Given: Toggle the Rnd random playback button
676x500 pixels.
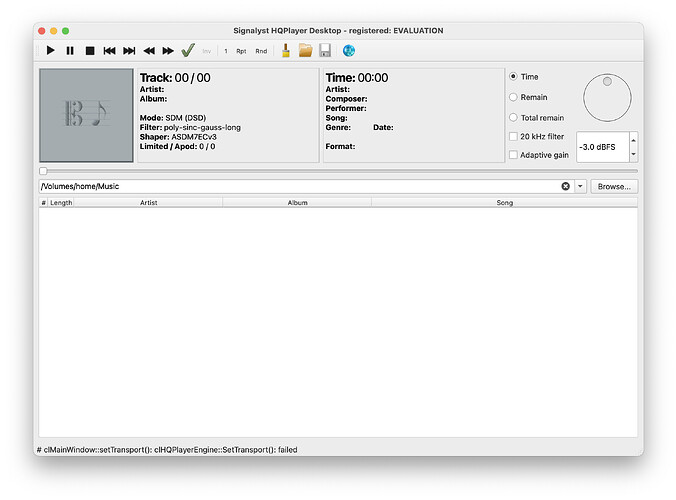Looking at the screenshot, I should pyautogui.click(x=261, y=51).
